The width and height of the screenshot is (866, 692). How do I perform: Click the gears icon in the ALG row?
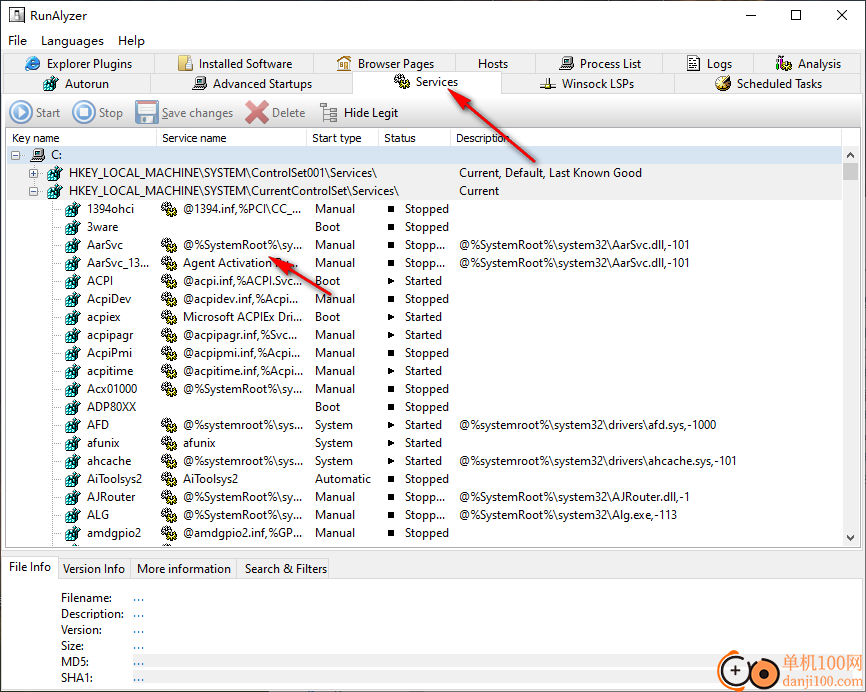pyautogui.click(x=168, y=515)
